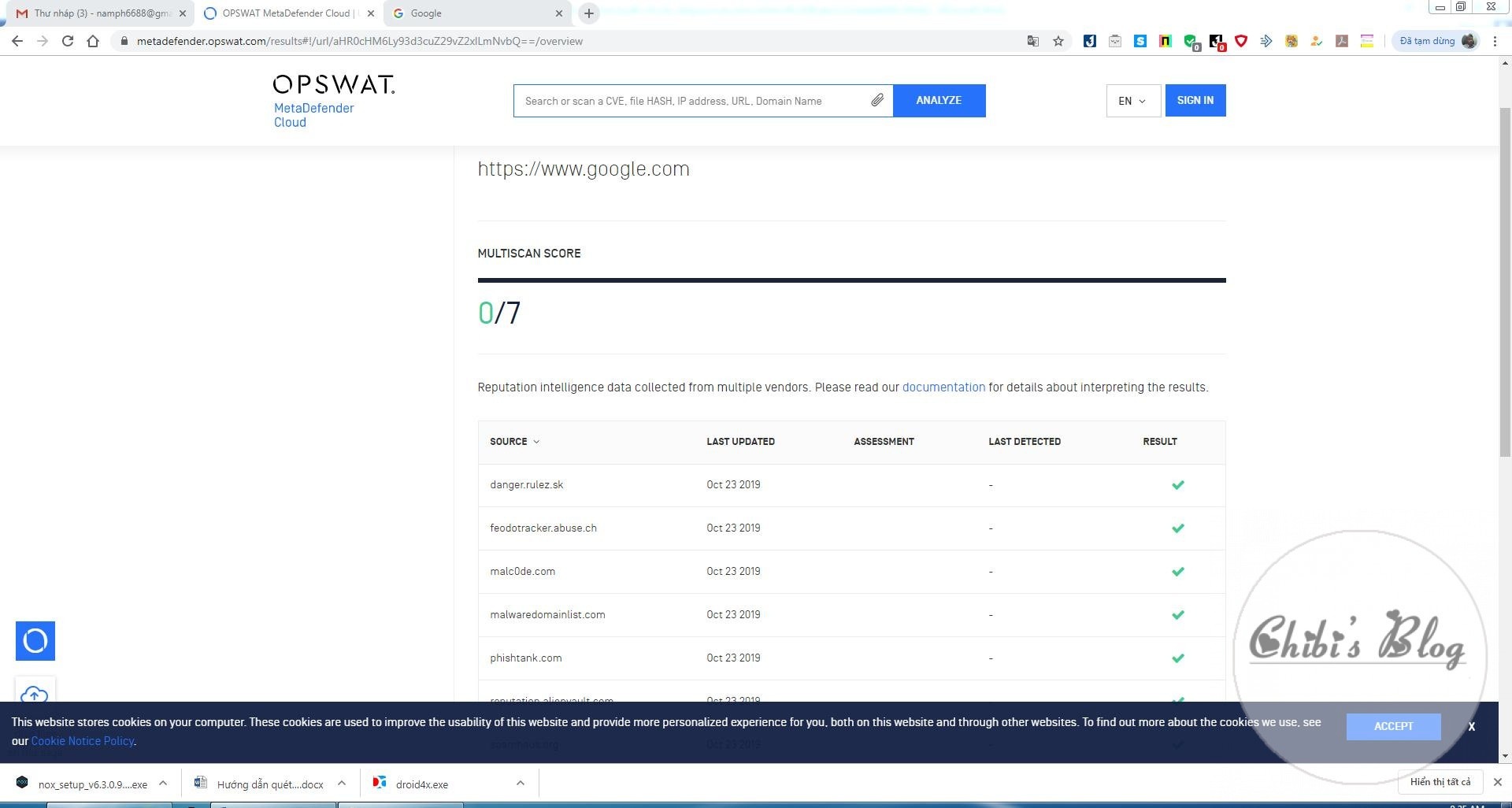This screenshot has width=1512, height=808.
Task: Open the blue S extension
Action: (x=1140, y=41)
